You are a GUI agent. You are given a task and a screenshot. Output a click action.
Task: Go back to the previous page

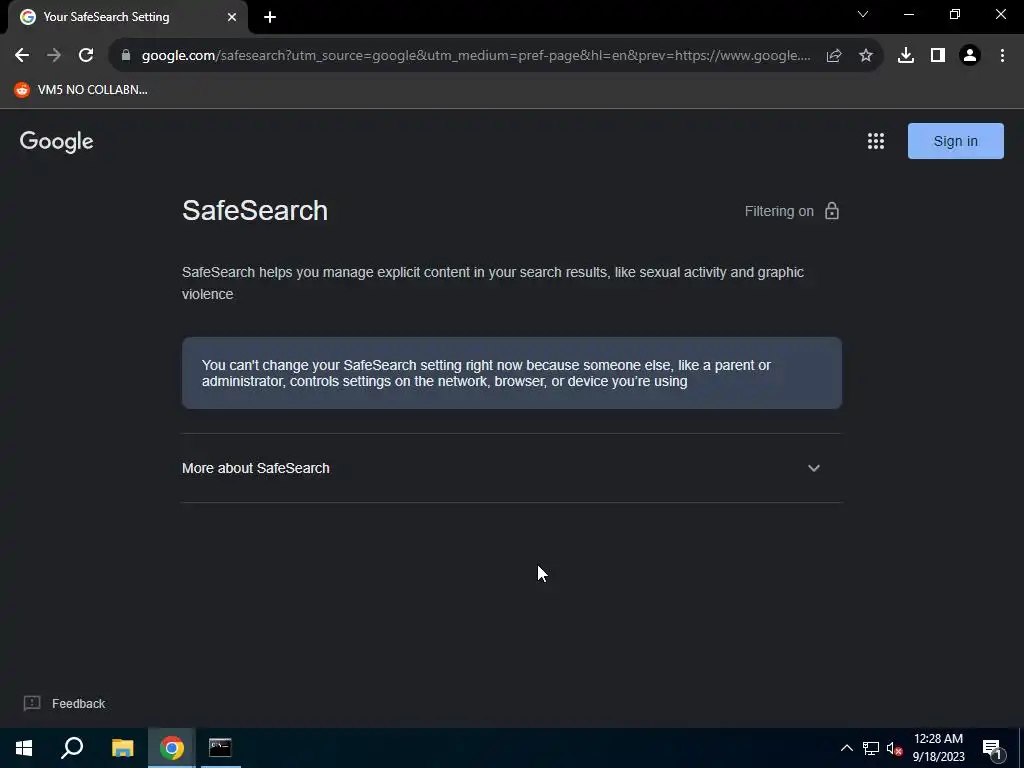(x=22, y=56)
